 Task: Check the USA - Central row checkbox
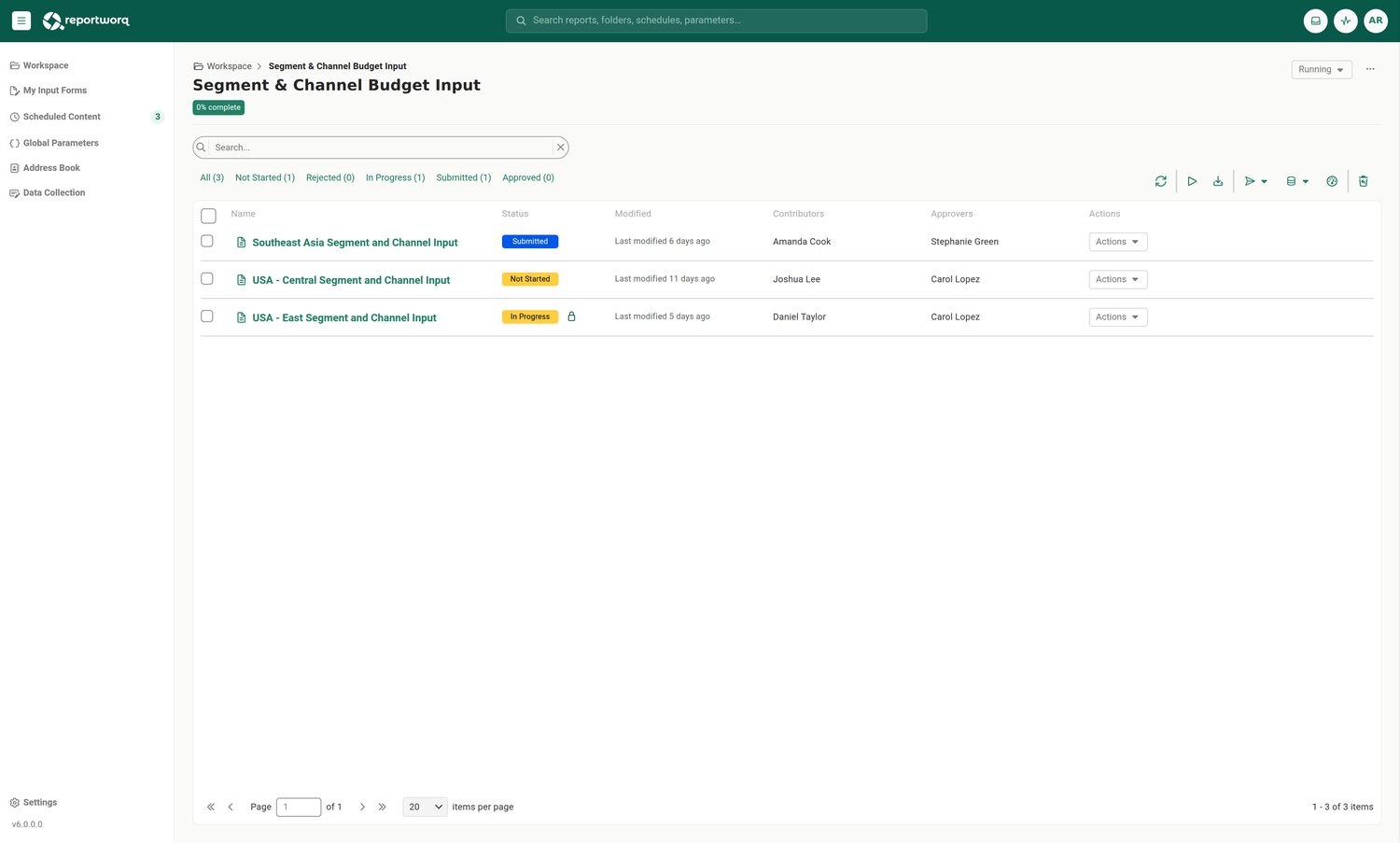[207, 278]
